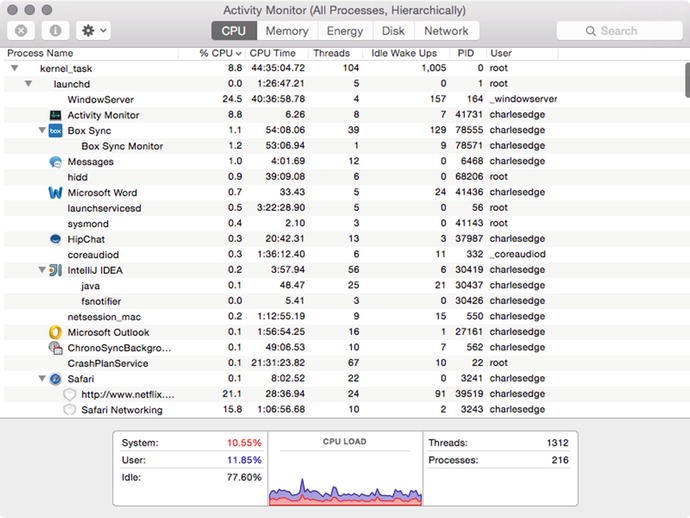Switch to the Energy tab
Viewport: 690px width, 518px height.
pyautogui.click(x=345, y=31)
